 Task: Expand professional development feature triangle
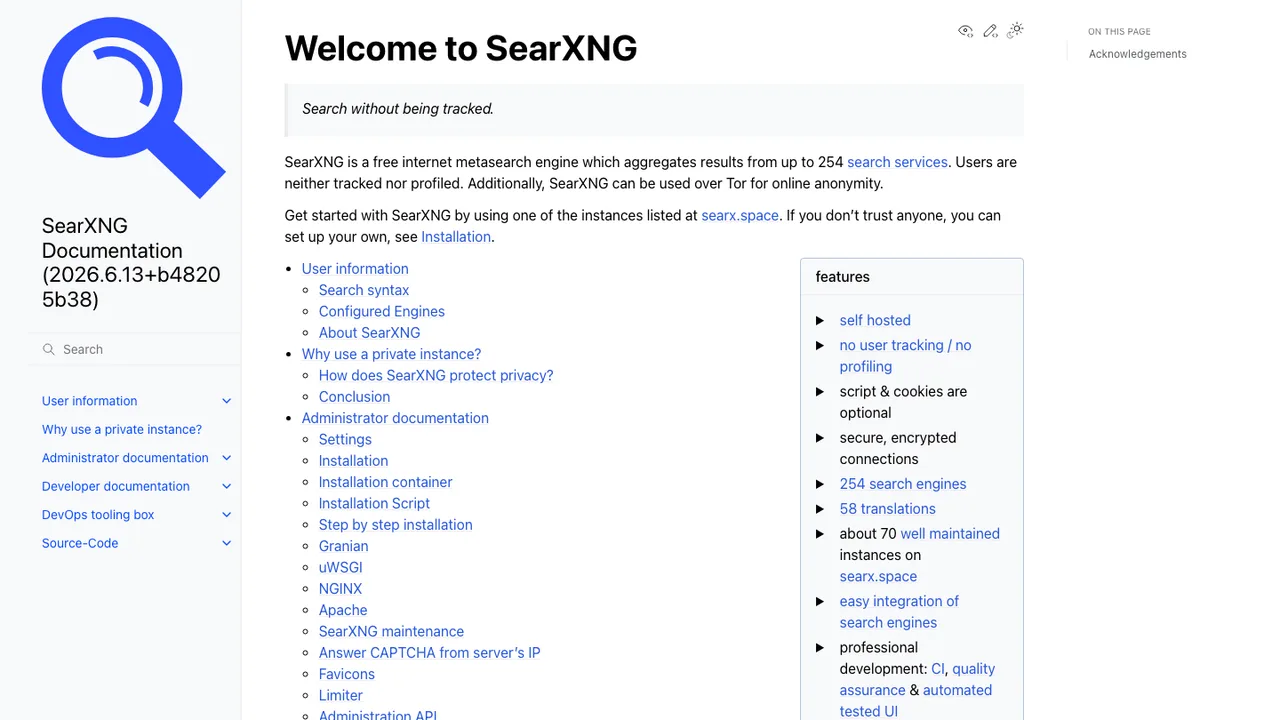pos(820,647)
